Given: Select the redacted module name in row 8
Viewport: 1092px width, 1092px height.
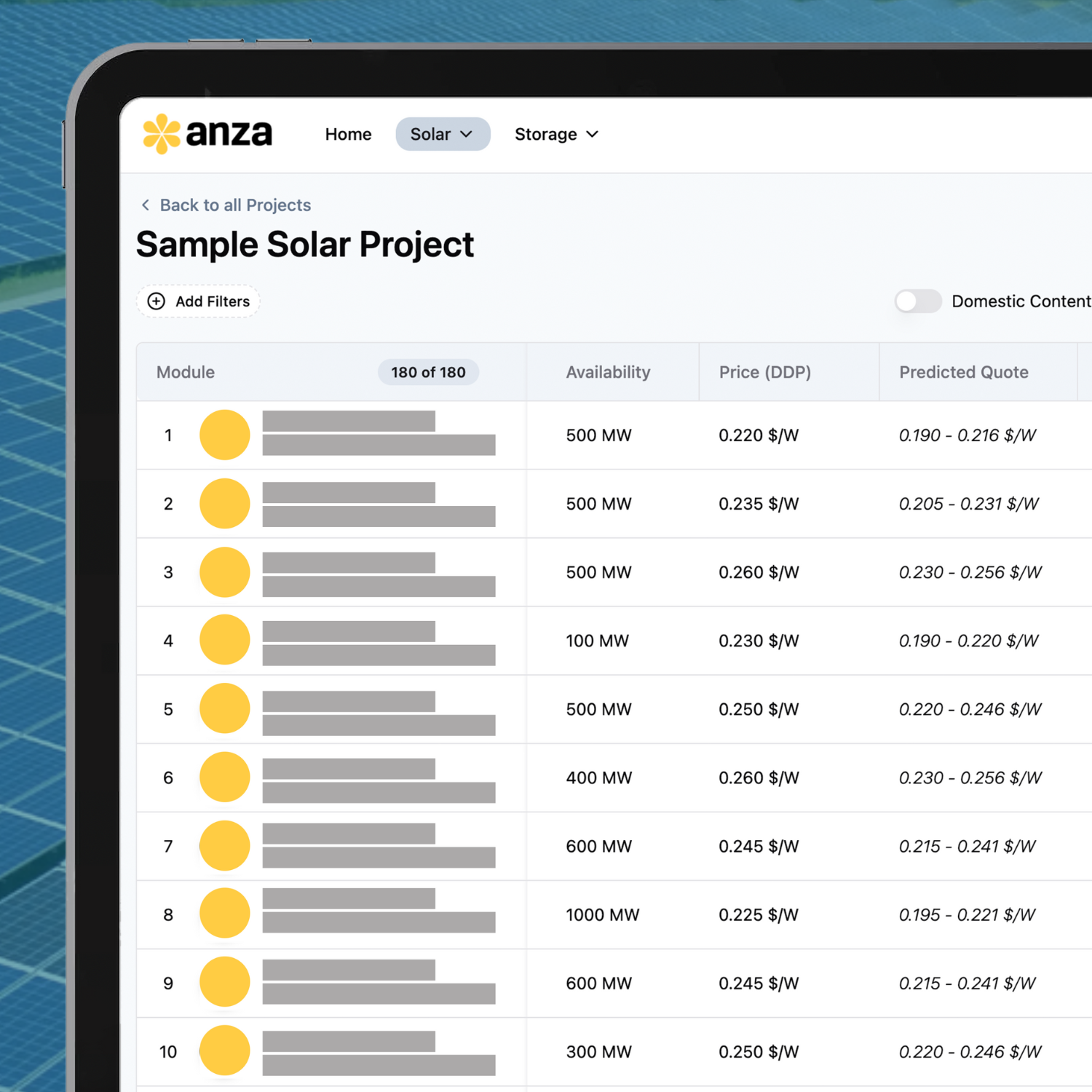Looking at the screenshot, I should (x=379, y=911).
